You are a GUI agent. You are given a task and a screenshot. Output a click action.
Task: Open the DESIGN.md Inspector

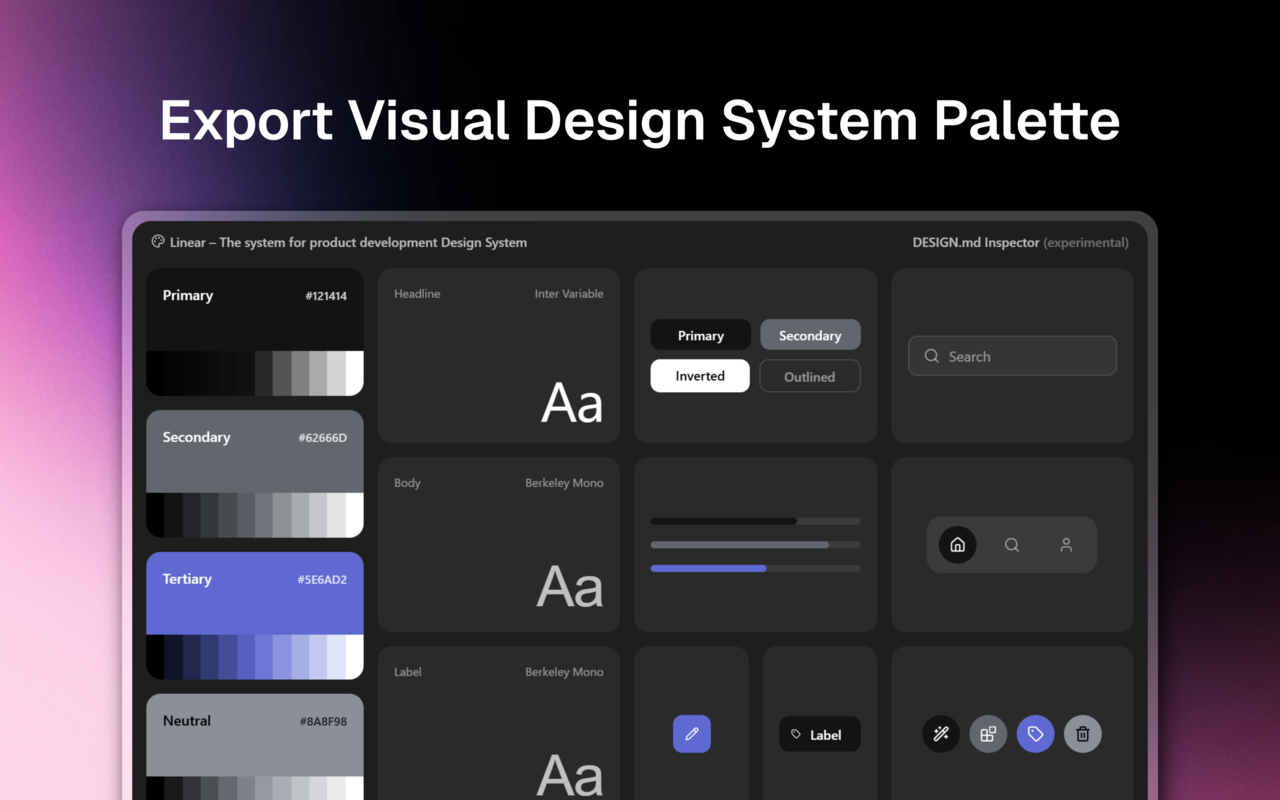pyautogui.click(x=974, y=241)
